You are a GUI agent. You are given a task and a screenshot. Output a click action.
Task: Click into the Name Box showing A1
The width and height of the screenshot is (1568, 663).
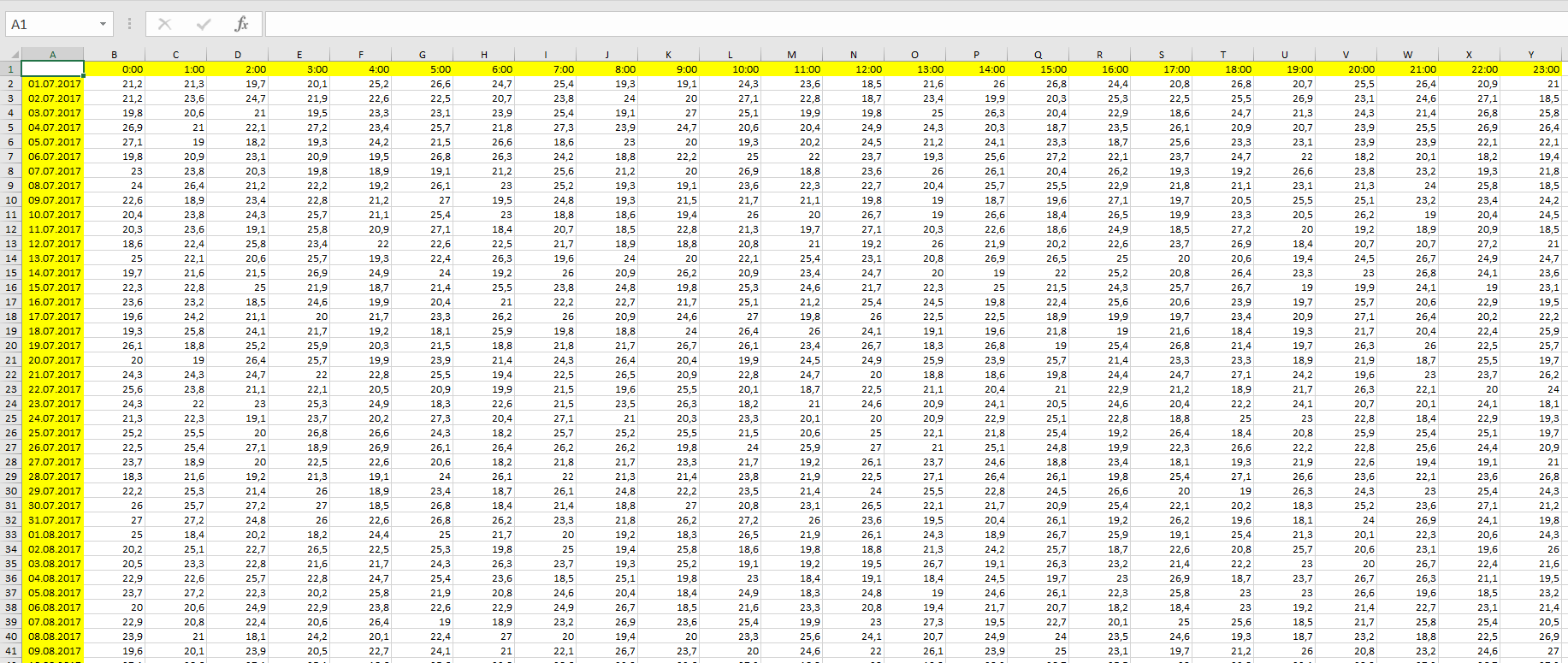(x=51, y=24)
